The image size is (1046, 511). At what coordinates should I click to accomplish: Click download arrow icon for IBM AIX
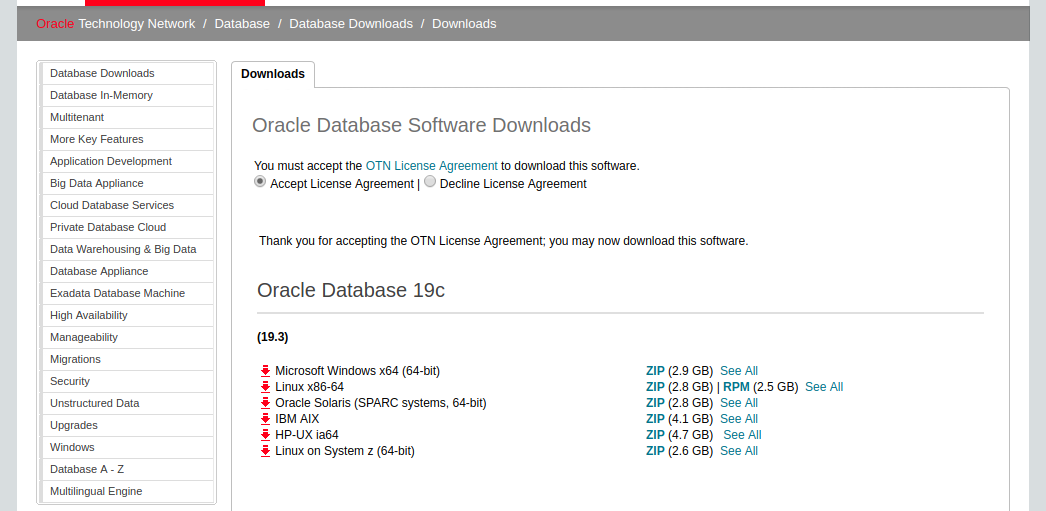pyautogui.click(x=265, y=419)
